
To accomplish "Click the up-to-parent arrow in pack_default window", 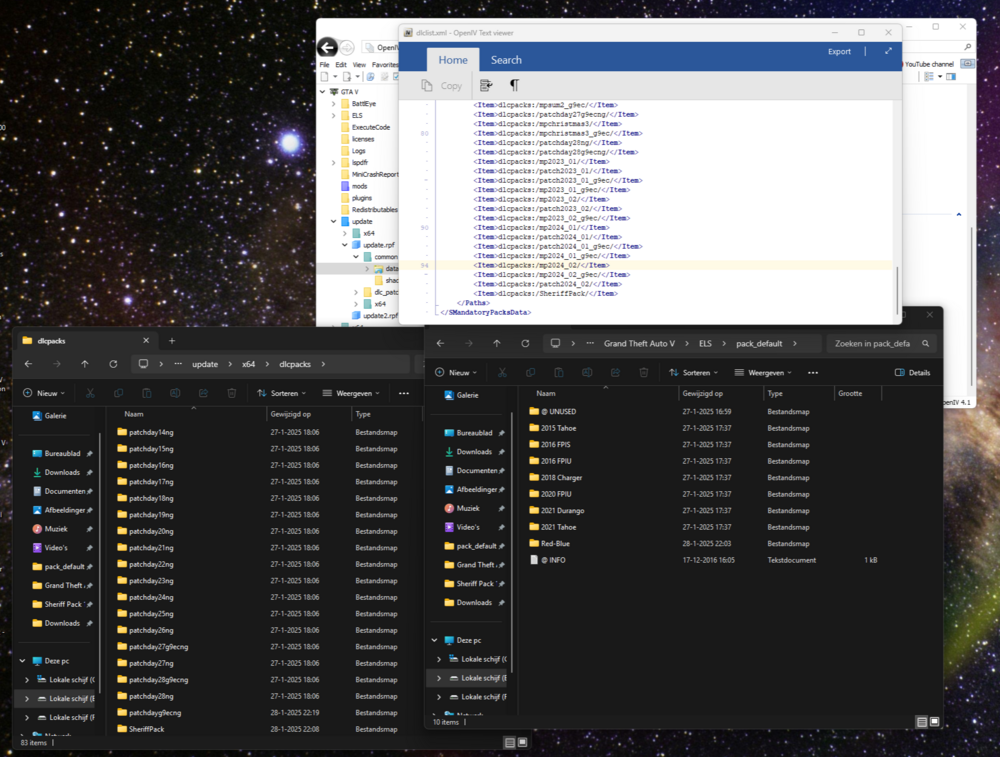I will click(499, 343).
